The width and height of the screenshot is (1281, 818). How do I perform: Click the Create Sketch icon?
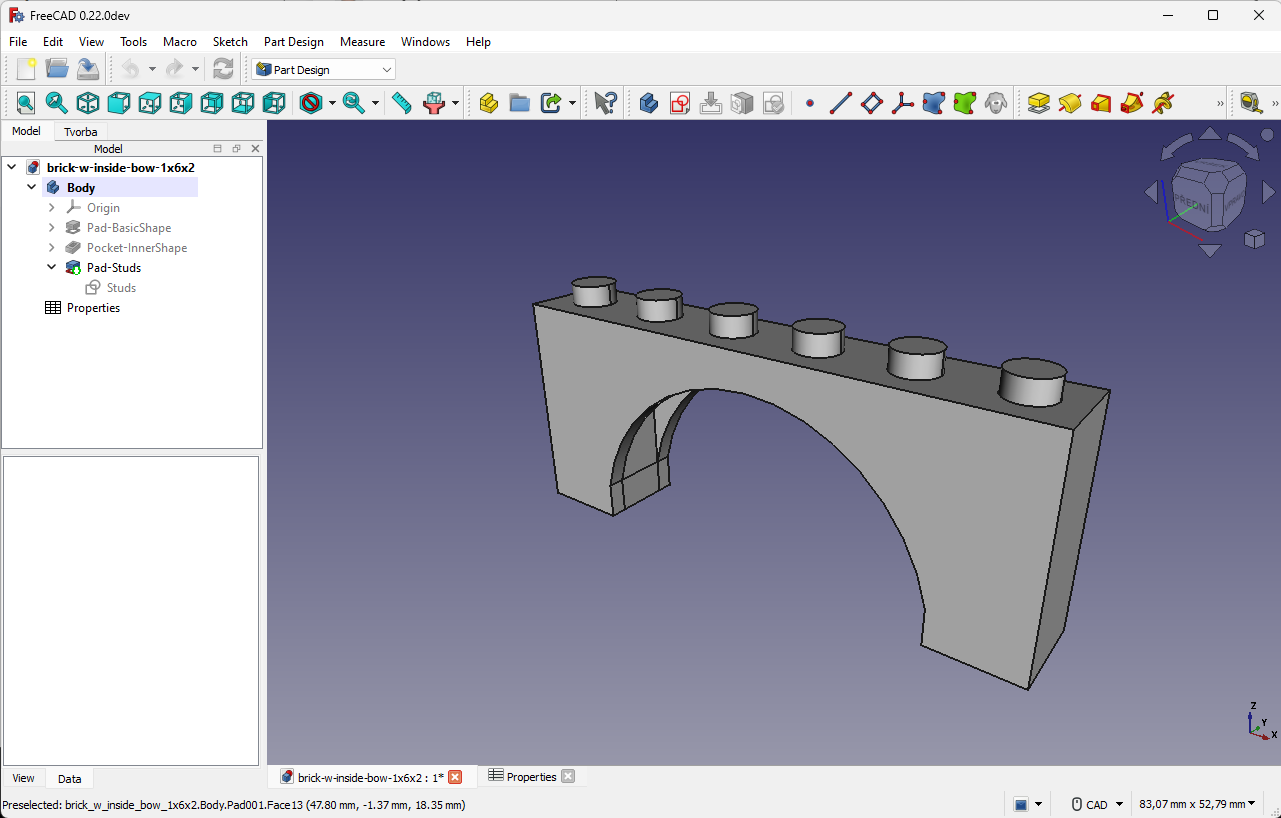click(x=680, y=103)
